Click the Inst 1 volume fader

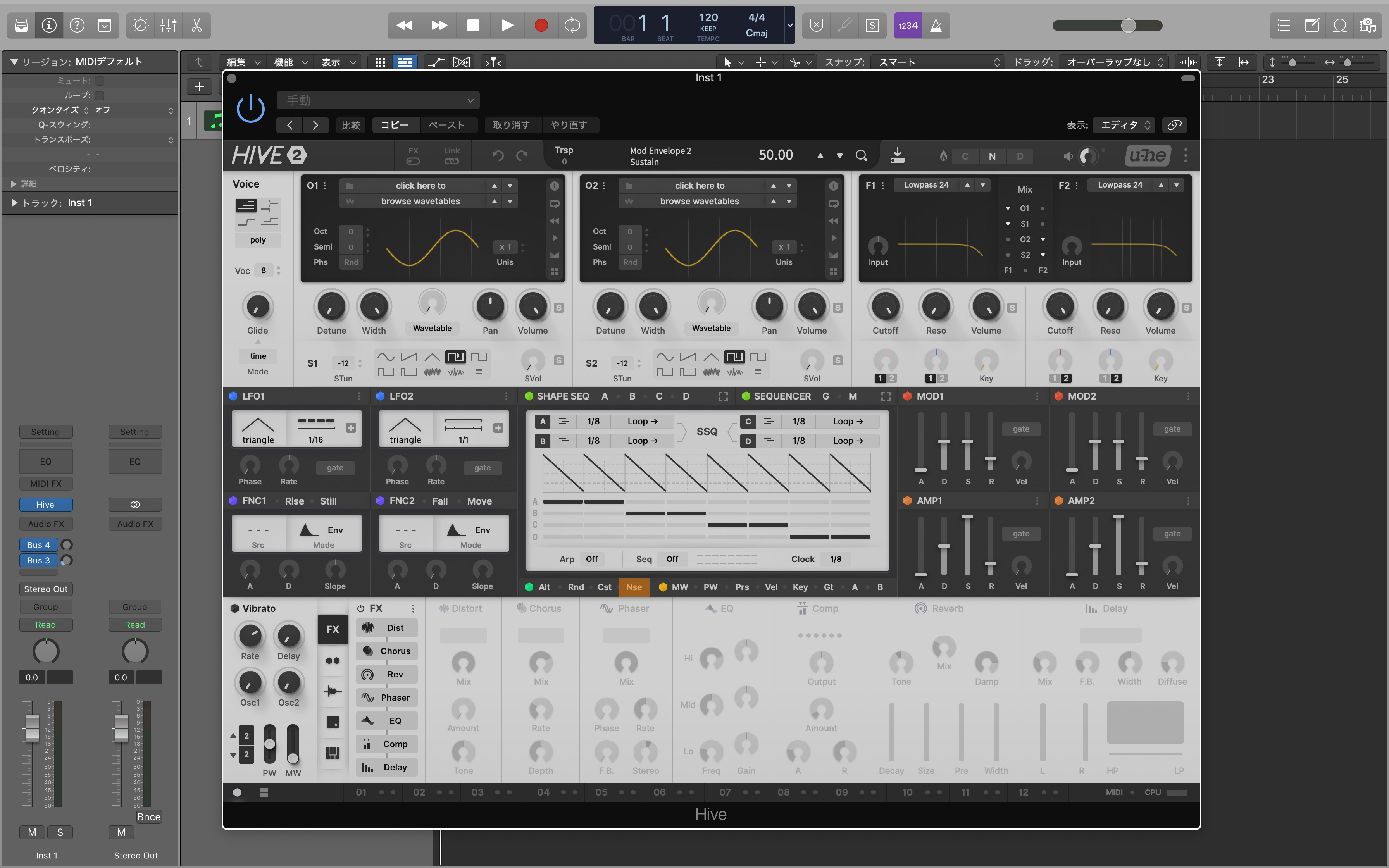[x=32, y=728]
